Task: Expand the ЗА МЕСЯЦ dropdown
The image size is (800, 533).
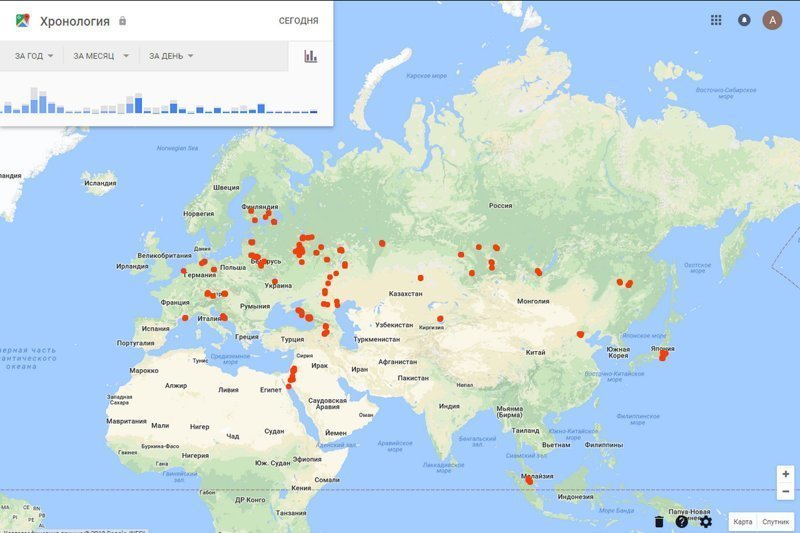Action: pyautogui.click(x=101, y=56)
